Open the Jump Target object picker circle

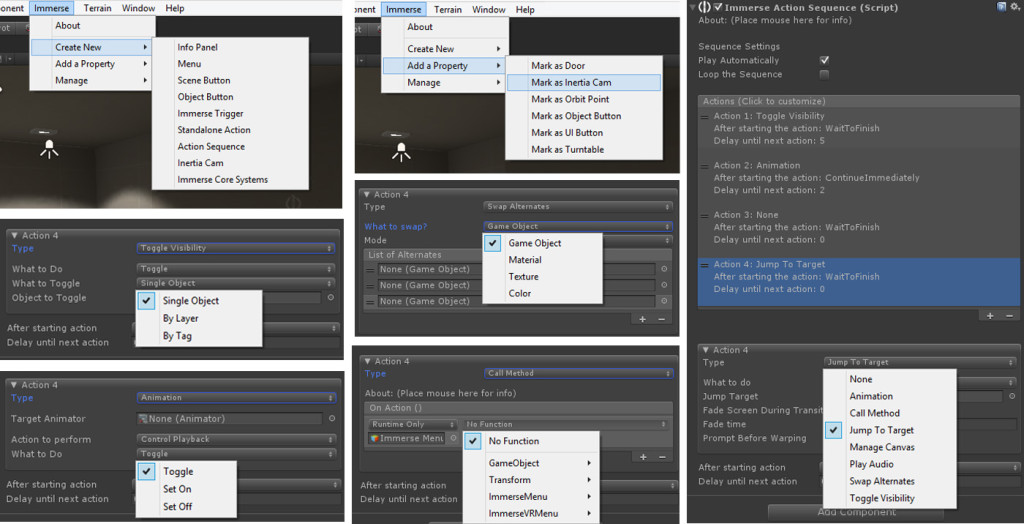tap(1012, 396)
